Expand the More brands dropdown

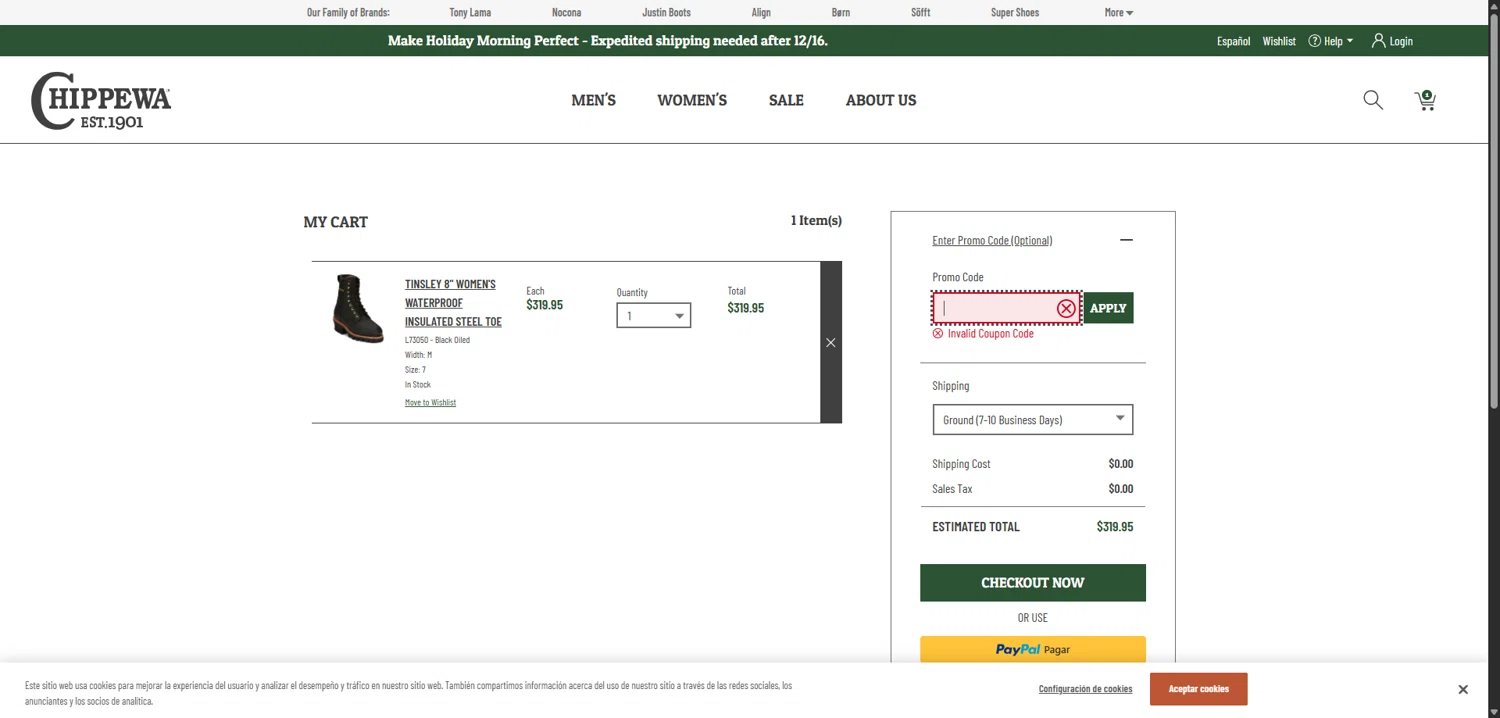point(1119,12)
